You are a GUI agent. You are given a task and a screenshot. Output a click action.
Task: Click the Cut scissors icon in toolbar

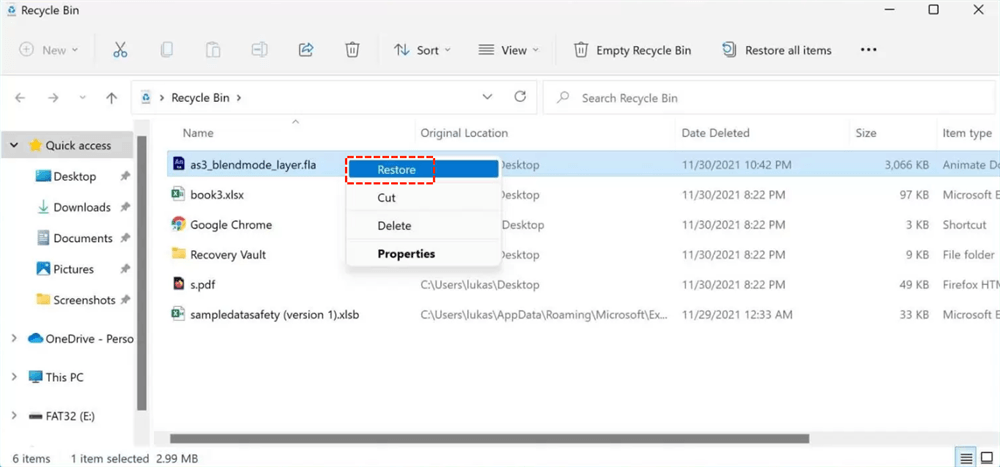[x=120, y=50]
